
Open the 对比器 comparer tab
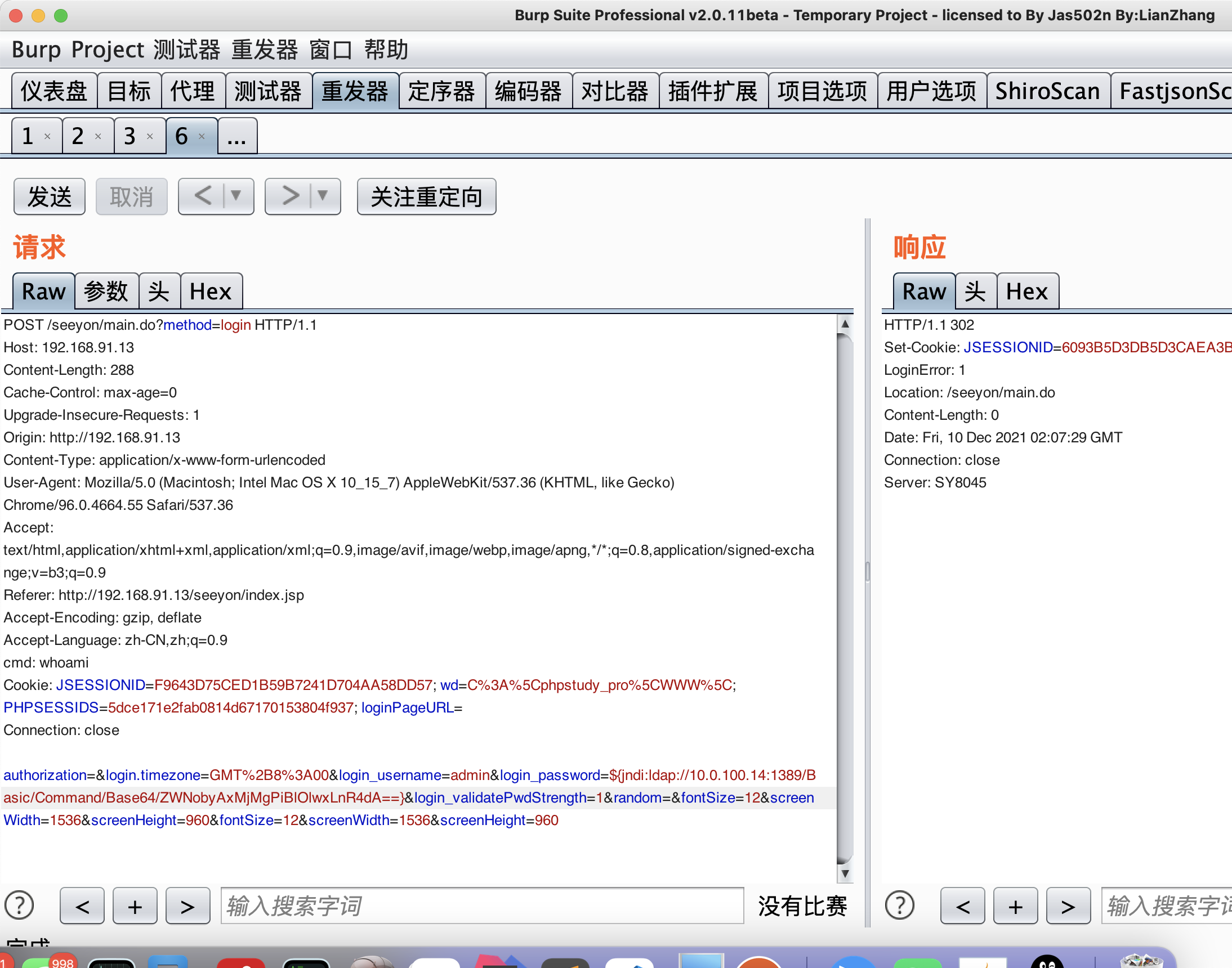[x=615, y=91]
